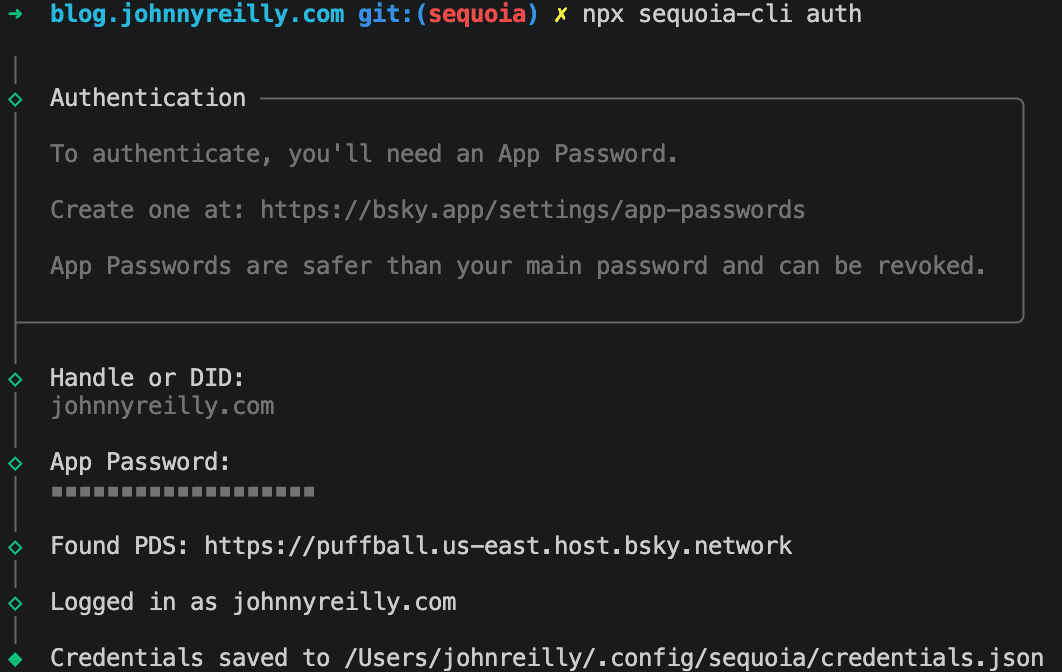Click the 'App Password:' prompt label
The height and width of the screenshot is (672, 1062).
(140, 462)
